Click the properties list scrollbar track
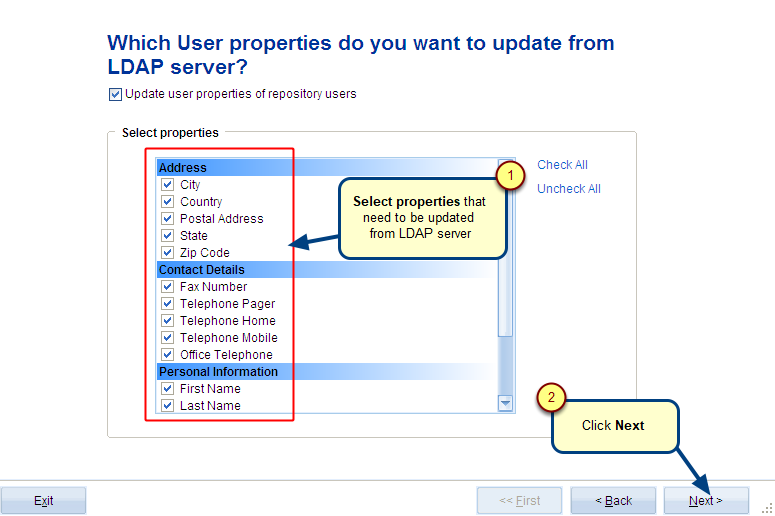775x516 pixels. (505, 370)
